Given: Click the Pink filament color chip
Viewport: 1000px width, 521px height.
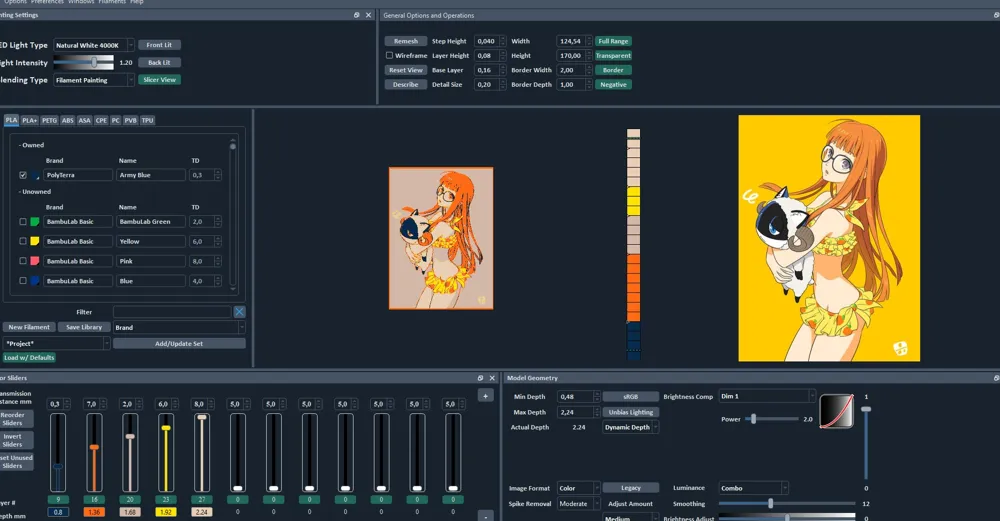Looking at the screenshot, I should tap(35, 261).
